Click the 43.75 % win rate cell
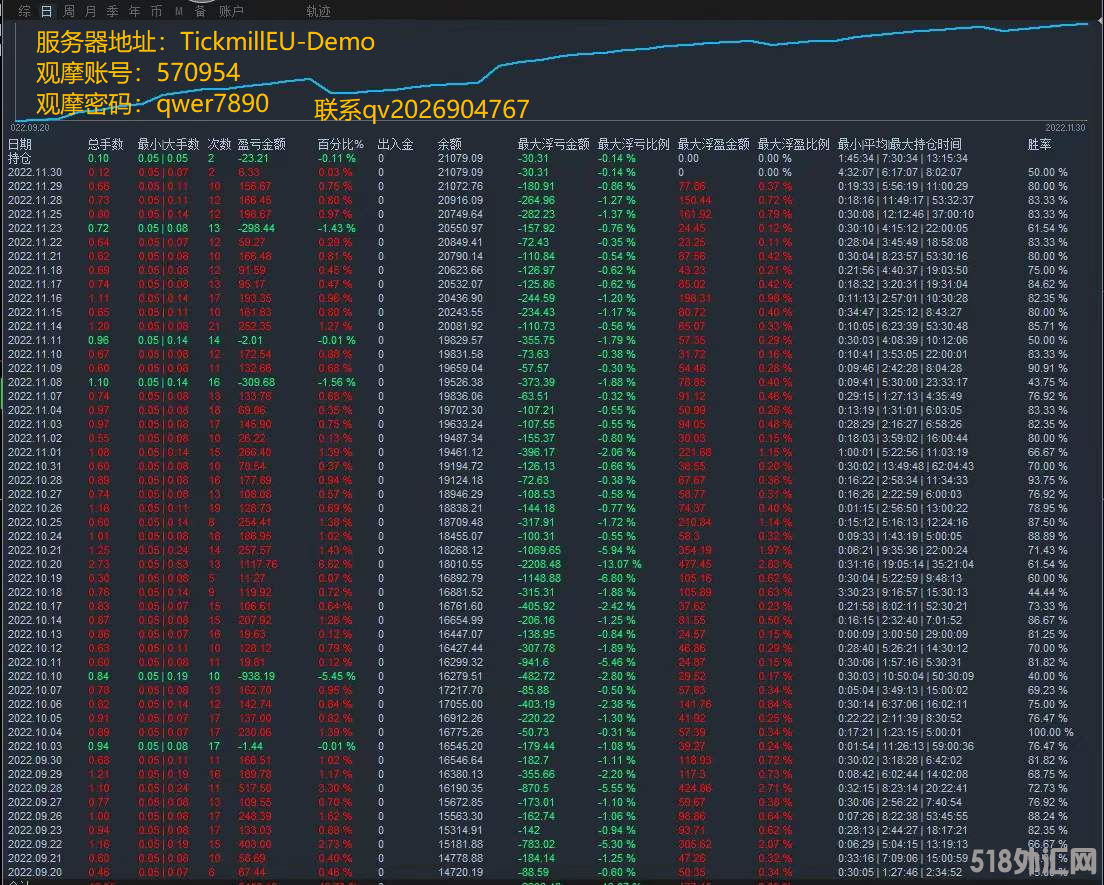Viewport: 1104px width, 885px height. coord(1048,382)
